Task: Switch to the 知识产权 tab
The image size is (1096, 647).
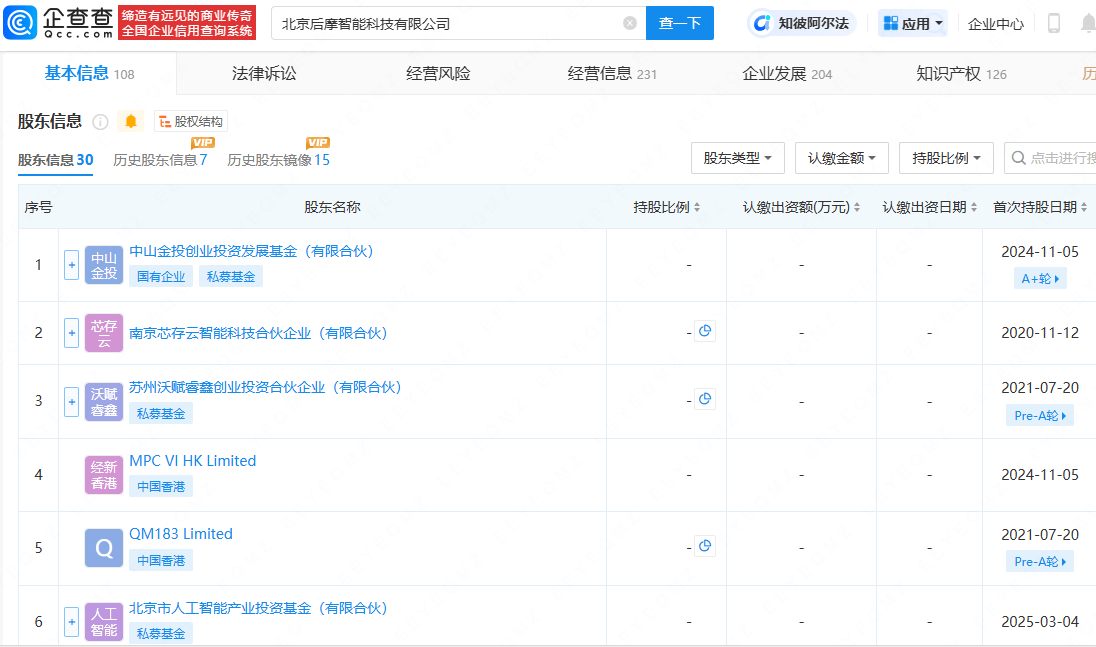Action: [961, 73]
